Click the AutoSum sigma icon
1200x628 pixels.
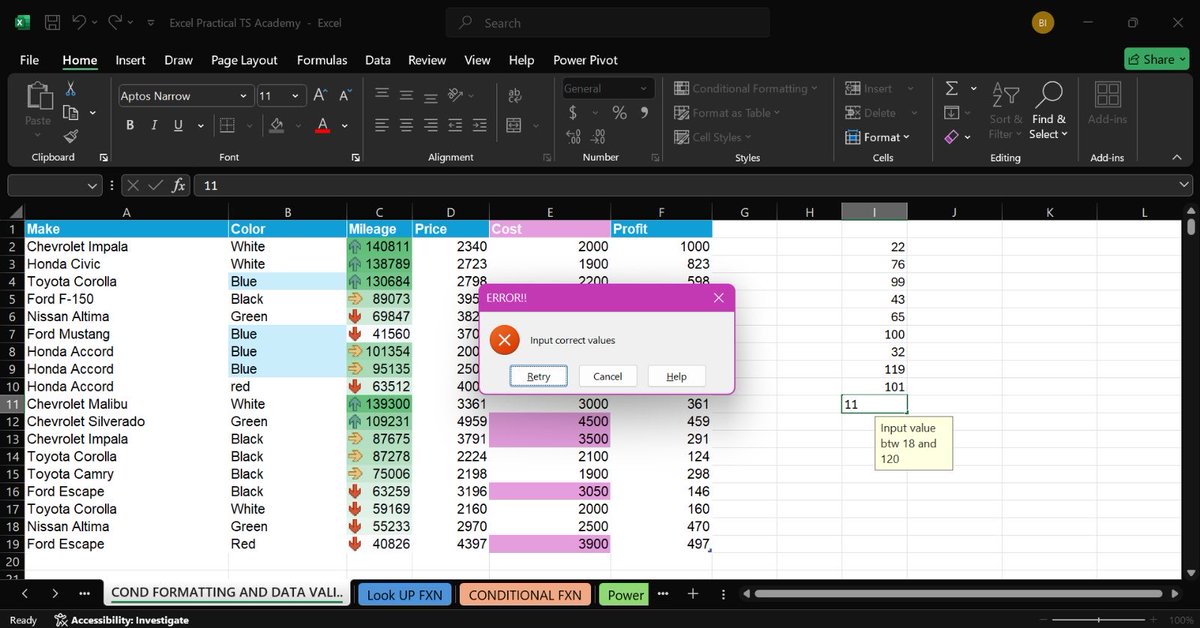click(951, 89)
